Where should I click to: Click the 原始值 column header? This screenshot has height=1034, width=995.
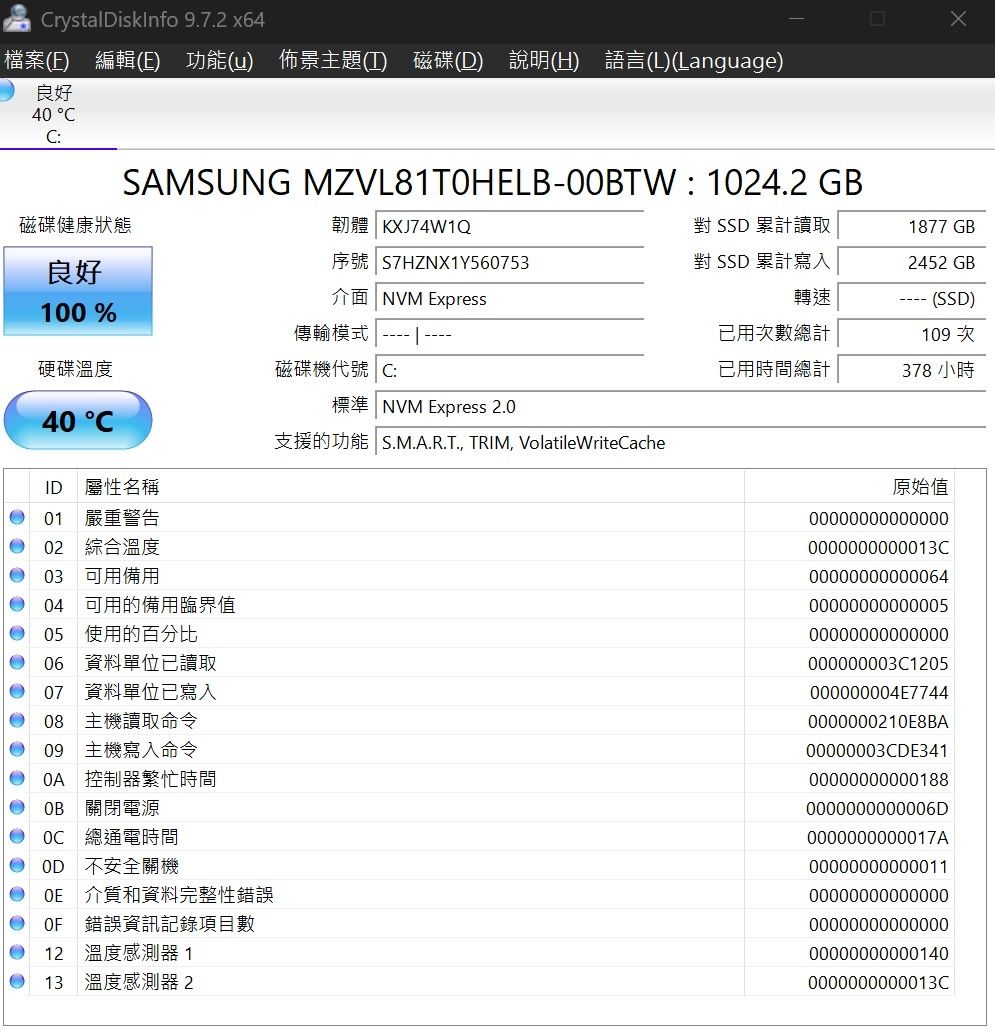(x=919, y=487)
